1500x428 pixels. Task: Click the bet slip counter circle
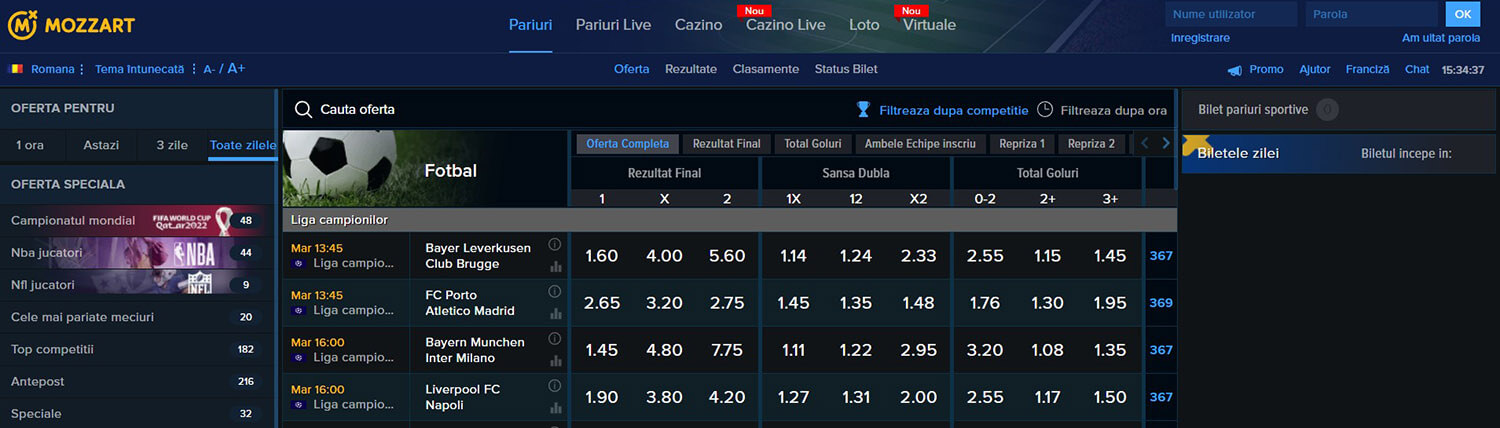[1327, 110]
